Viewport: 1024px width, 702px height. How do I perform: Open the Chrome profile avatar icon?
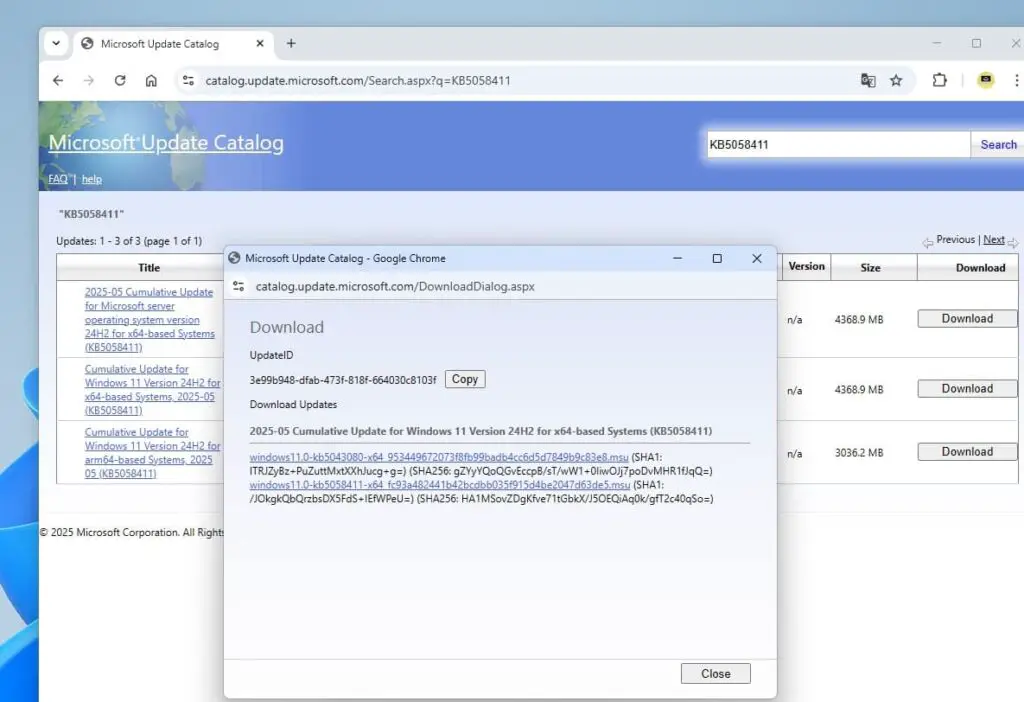pyautogui.click(x=986, y=81)
